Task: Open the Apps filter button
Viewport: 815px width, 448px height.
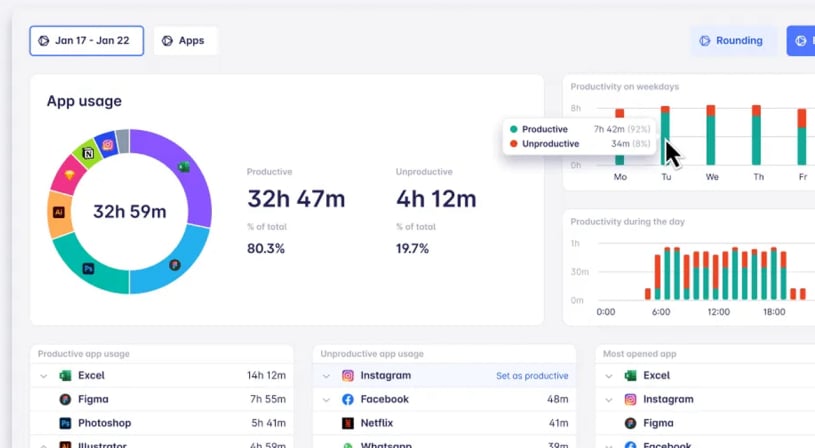Action: point(184,41)
